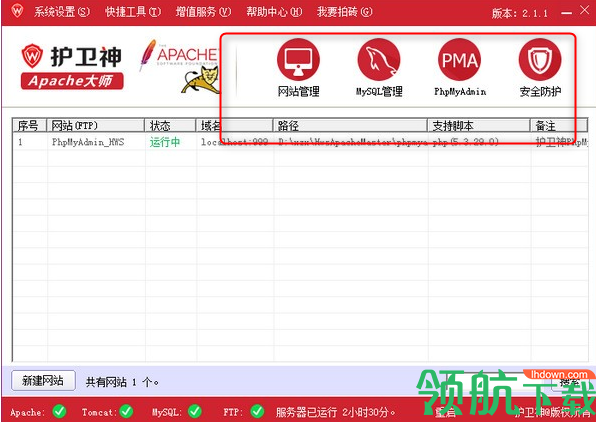Open the 快捷工具(T) menu
The image size is (596, 422).
pyautogui.click(x=133, y=12)
